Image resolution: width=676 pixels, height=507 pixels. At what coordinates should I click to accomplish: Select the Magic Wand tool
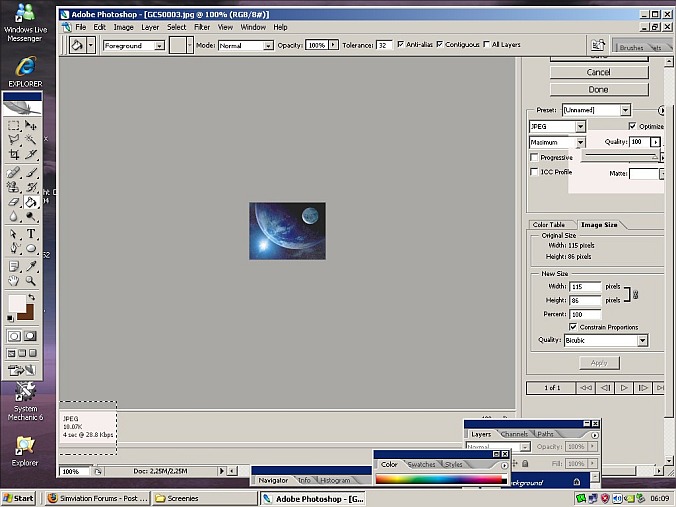click(31, 140)
